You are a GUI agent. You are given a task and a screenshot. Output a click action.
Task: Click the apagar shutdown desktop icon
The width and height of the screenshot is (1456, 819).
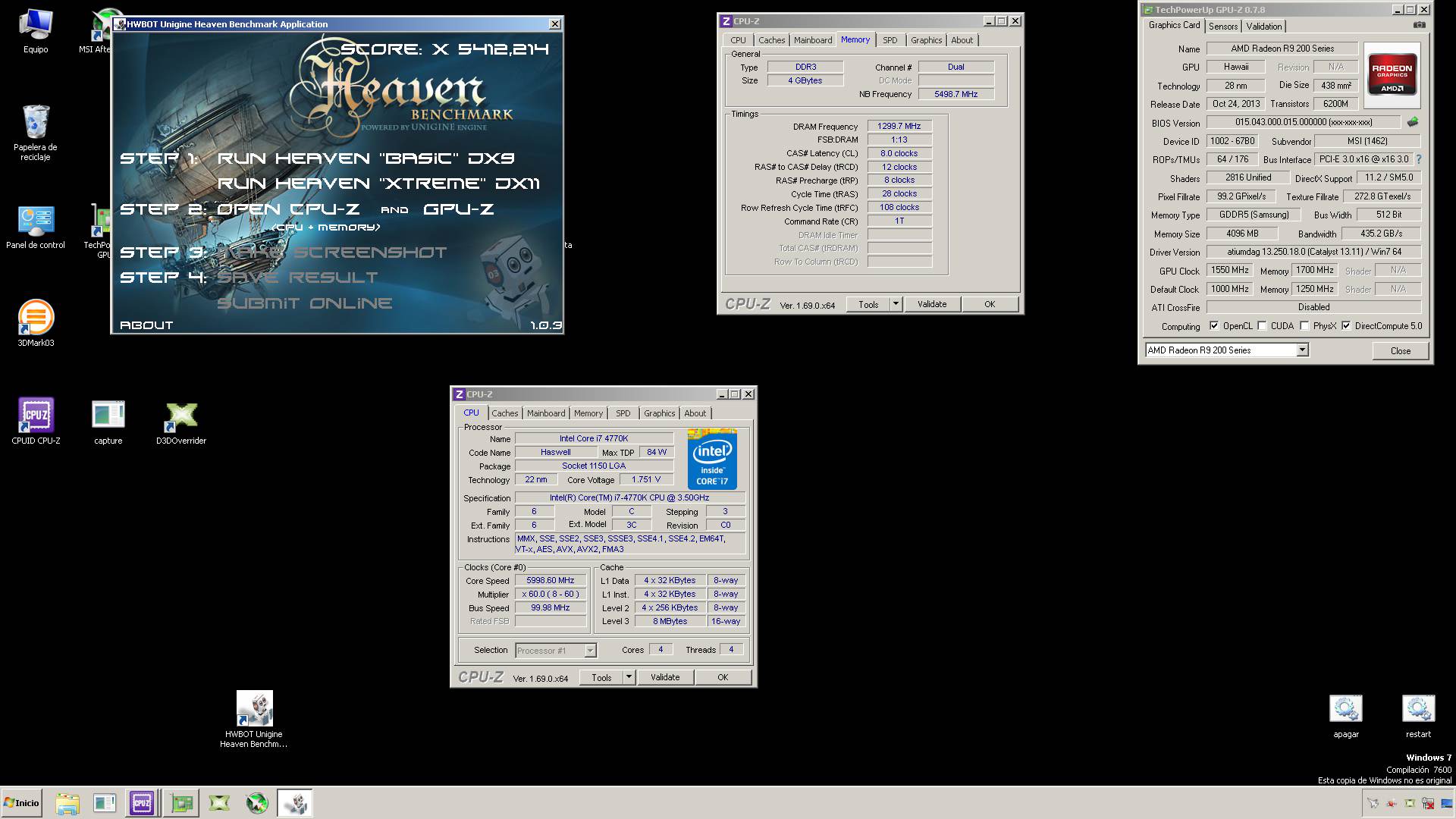pyautogui.click(x=1346, y=716)
